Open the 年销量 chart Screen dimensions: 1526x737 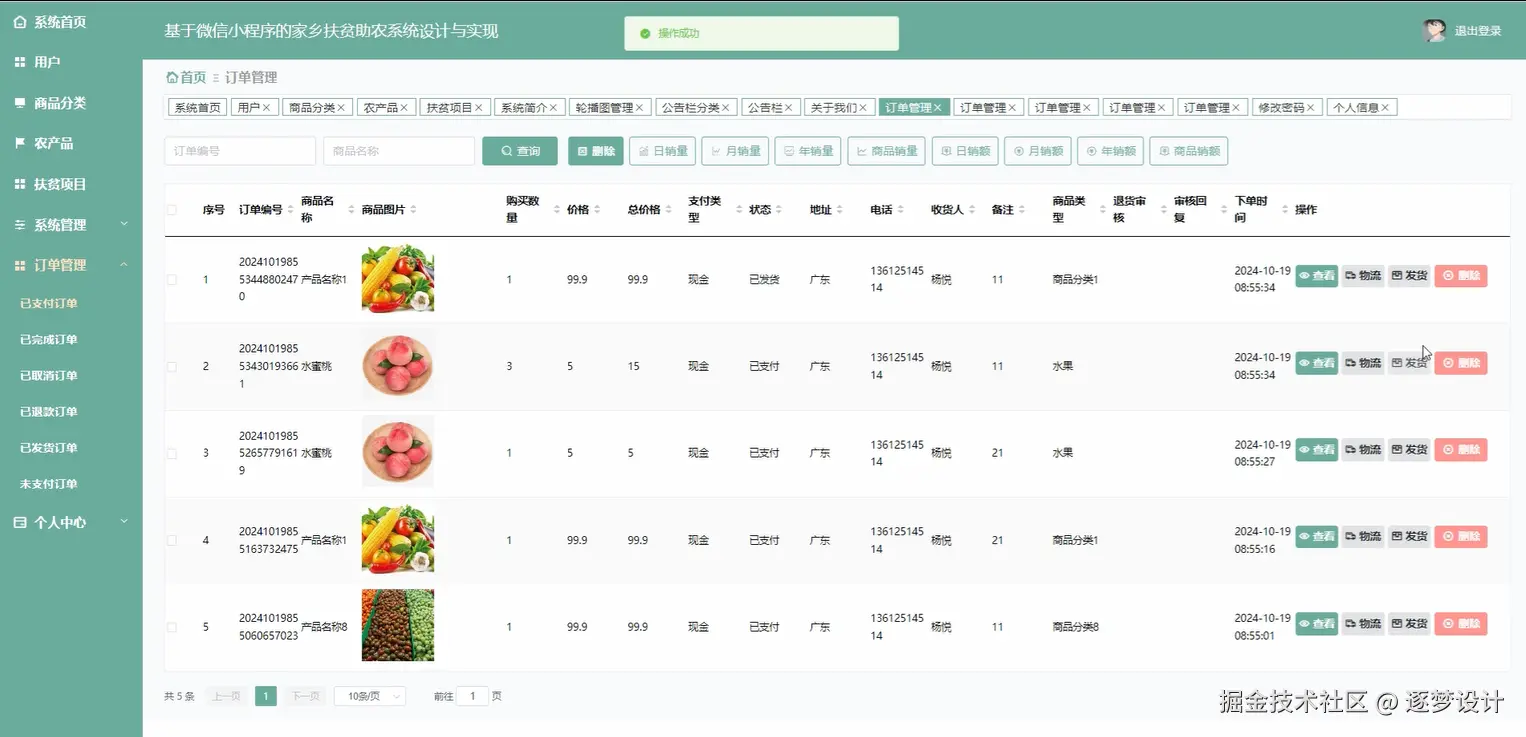(808, 151)
